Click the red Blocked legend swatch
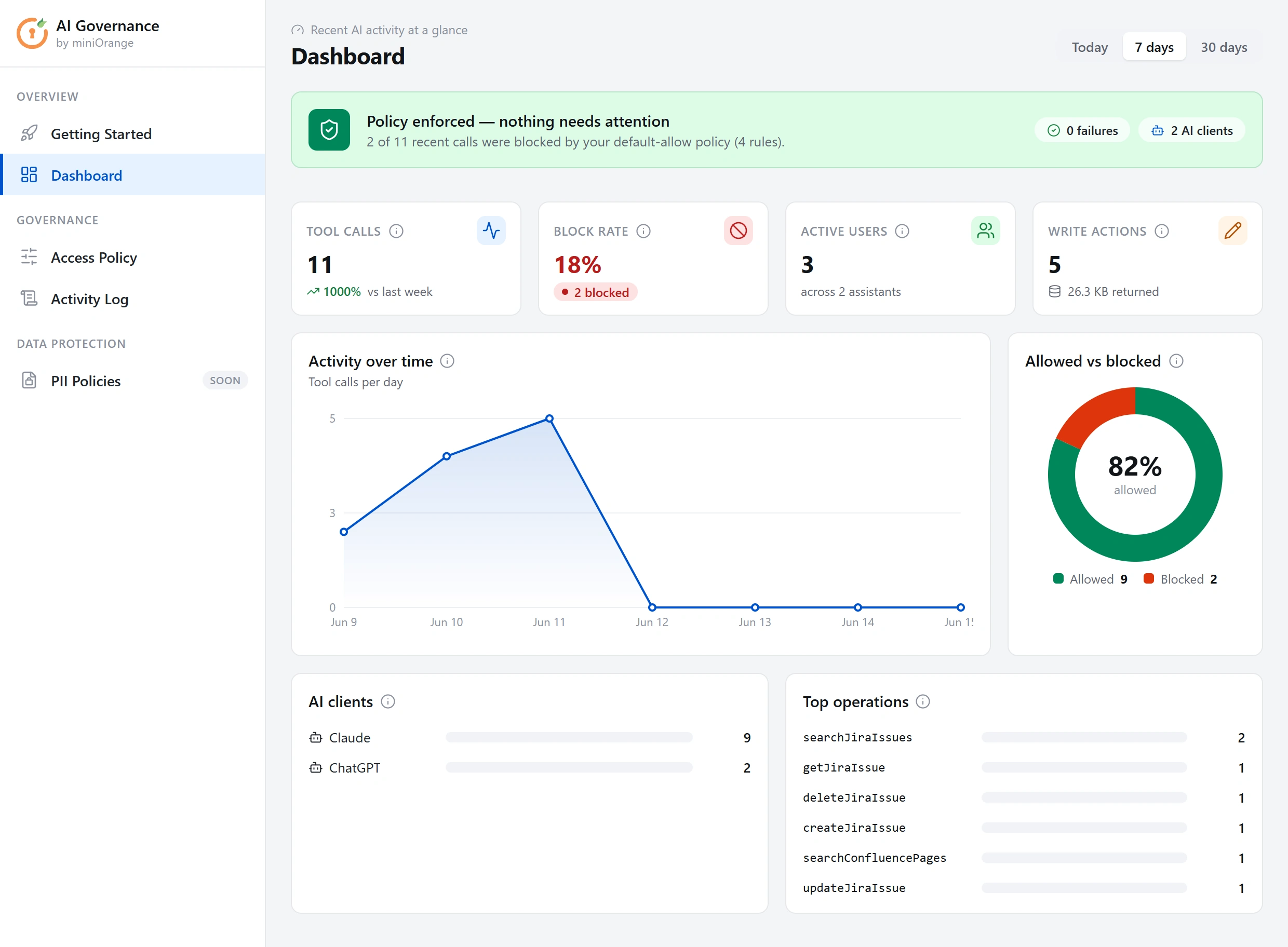Viewport: 1288px width, 947px height. (x=1149, y=578)
